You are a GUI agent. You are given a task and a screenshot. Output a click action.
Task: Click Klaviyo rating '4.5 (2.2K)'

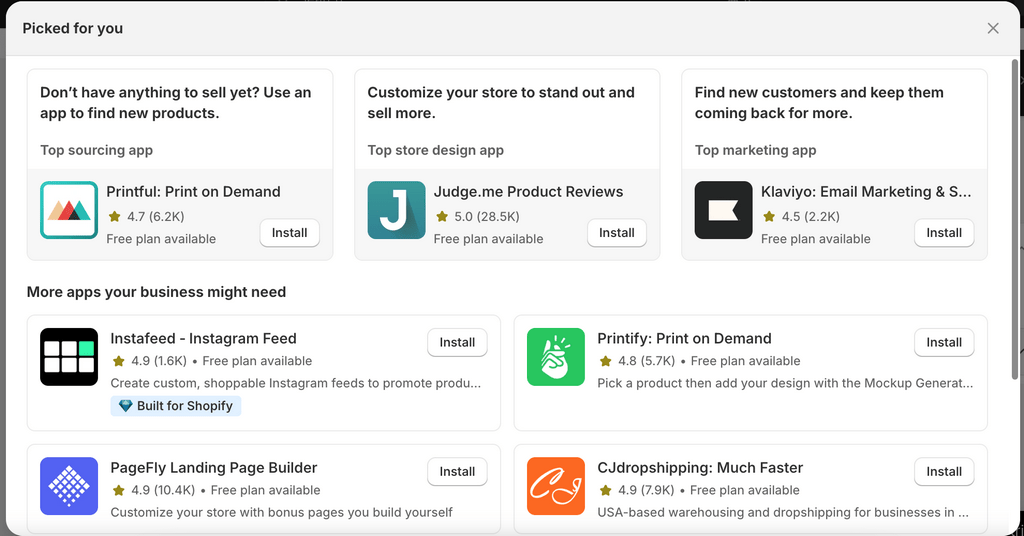click(810, 217)
